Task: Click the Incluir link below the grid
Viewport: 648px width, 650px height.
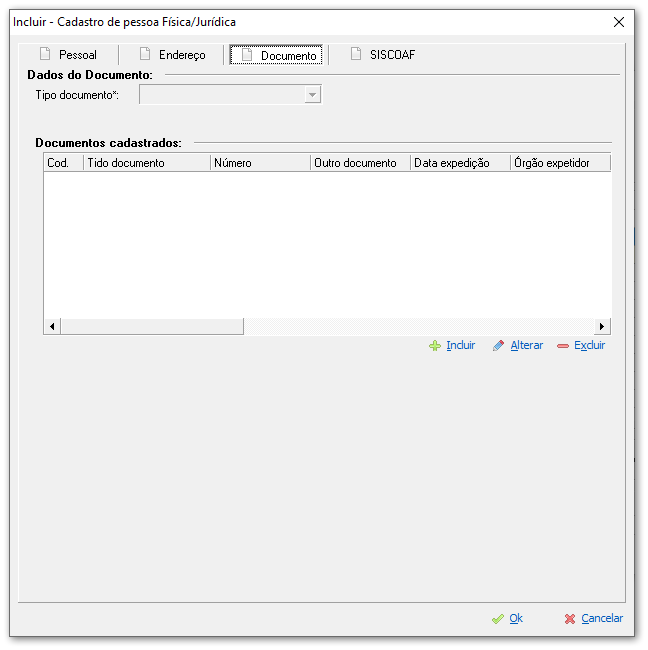Action: pyautogui.click(x=461, y=345)
